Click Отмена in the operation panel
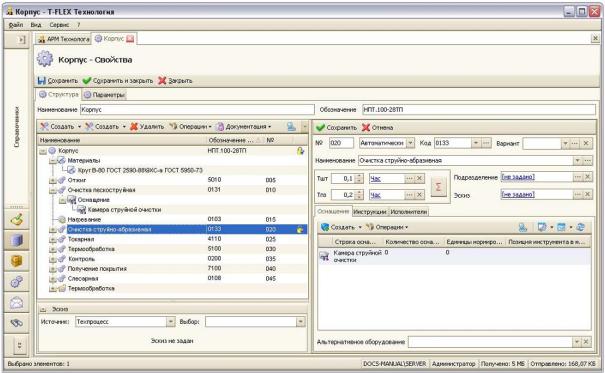 click(x=377, y=127)
